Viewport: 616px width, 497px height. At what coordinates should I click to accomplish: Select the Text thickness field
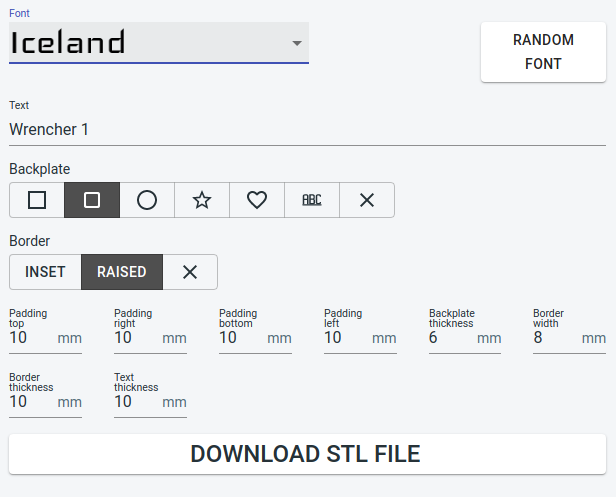pyautogui.click(x=137, y=402)
